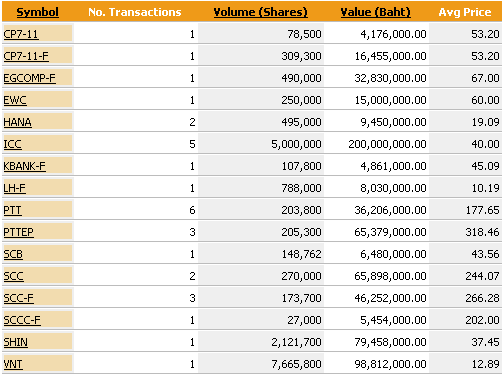Open the ICC symbol link
502x374 pixels.
[x=13, y=144]
